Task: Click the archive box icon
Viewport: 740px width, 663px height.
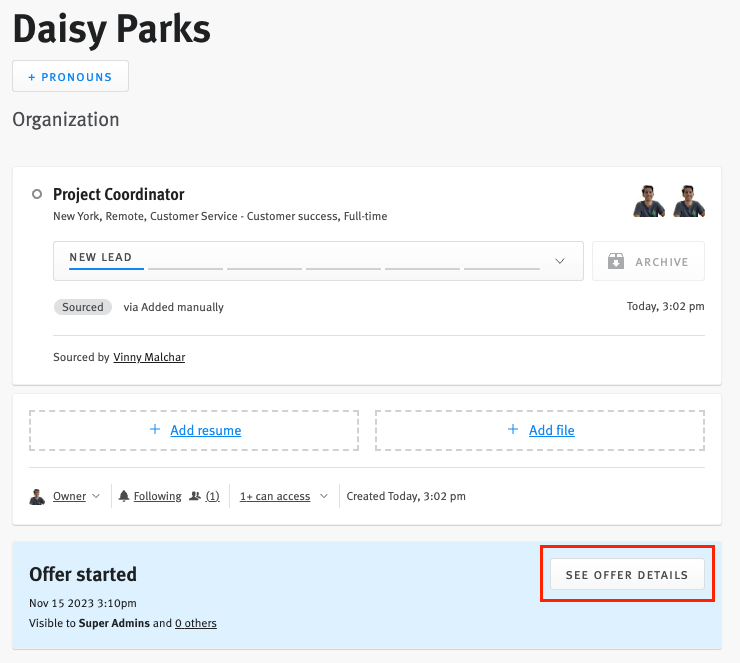Action: click(x=616, y=262)
